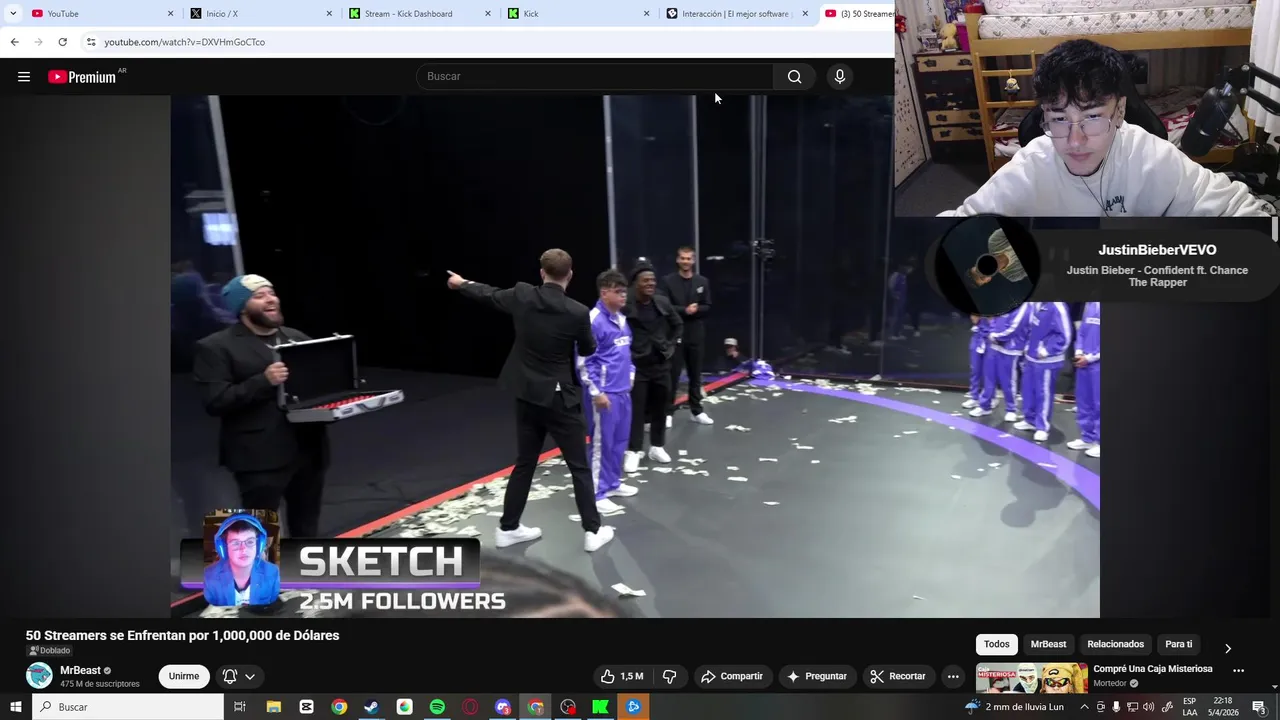The width and height of the screenshot is (1280, 720).
Task: Open more actions menu beside Recortar
Action: tap(953, 677)
